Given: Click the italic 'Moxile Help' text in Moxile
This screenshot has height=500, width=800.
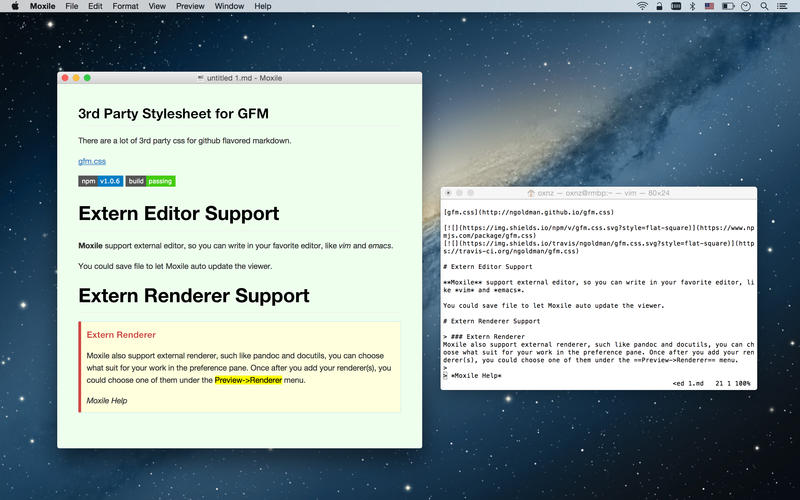Looking at the screenshot, I should [x=107, y=401].
